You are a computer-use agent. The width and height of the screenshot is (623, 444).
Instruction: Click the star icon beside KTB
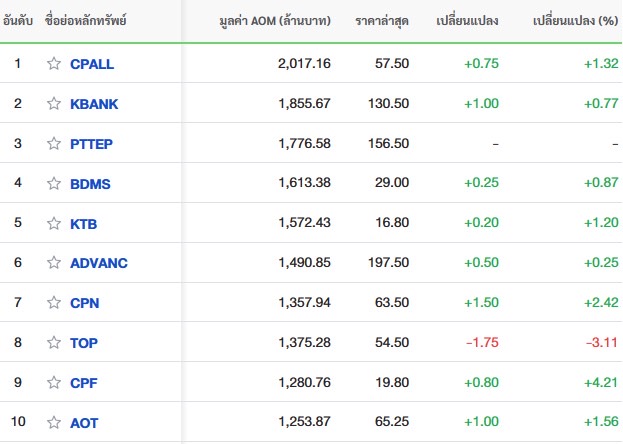pyautogui.click(x=54, y=223)
